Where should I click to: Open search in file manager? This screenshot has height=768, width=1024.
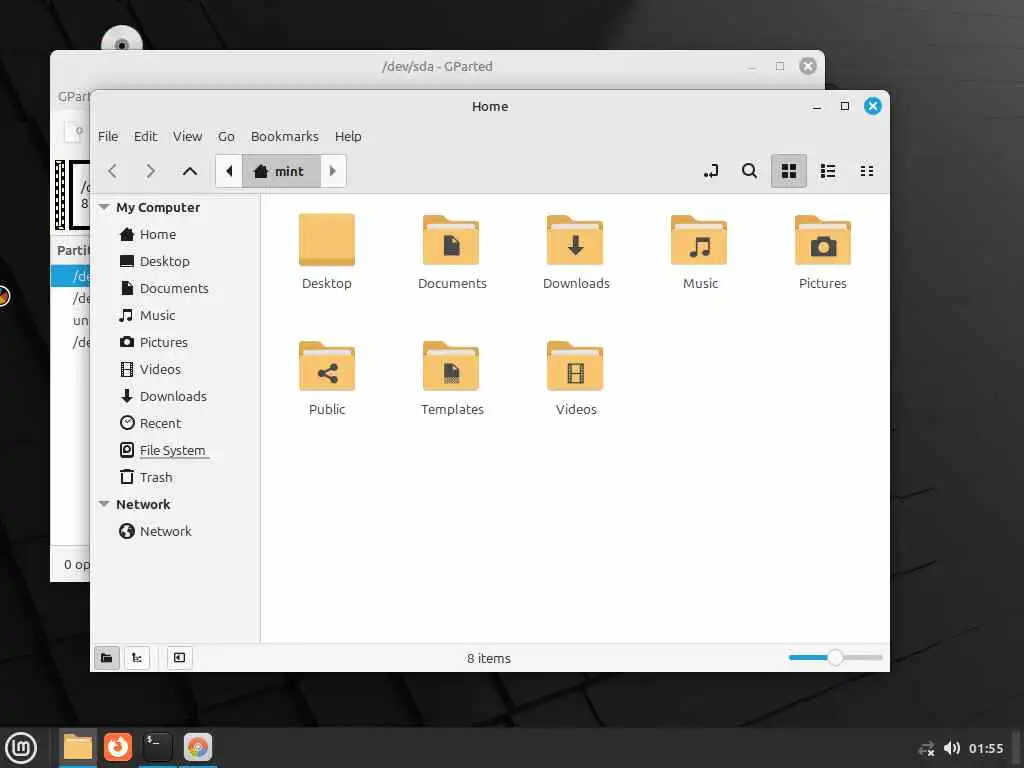click(x=750, y=171)
